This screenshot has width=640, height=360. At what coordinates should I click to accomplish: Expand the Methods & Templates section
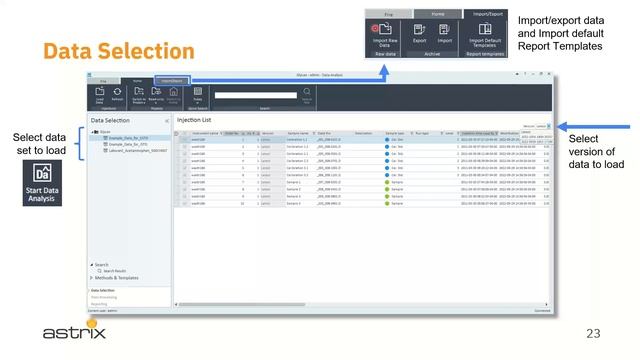[92, 278]
